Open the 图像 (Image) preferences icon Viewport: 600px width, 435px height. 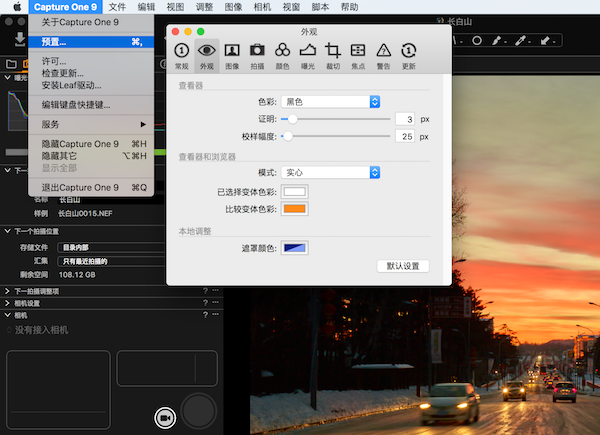click(x=232, y=54)
